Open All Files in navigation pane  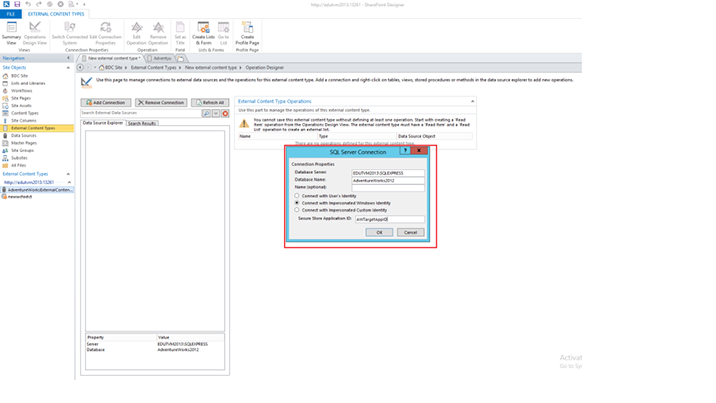point(18,165)
